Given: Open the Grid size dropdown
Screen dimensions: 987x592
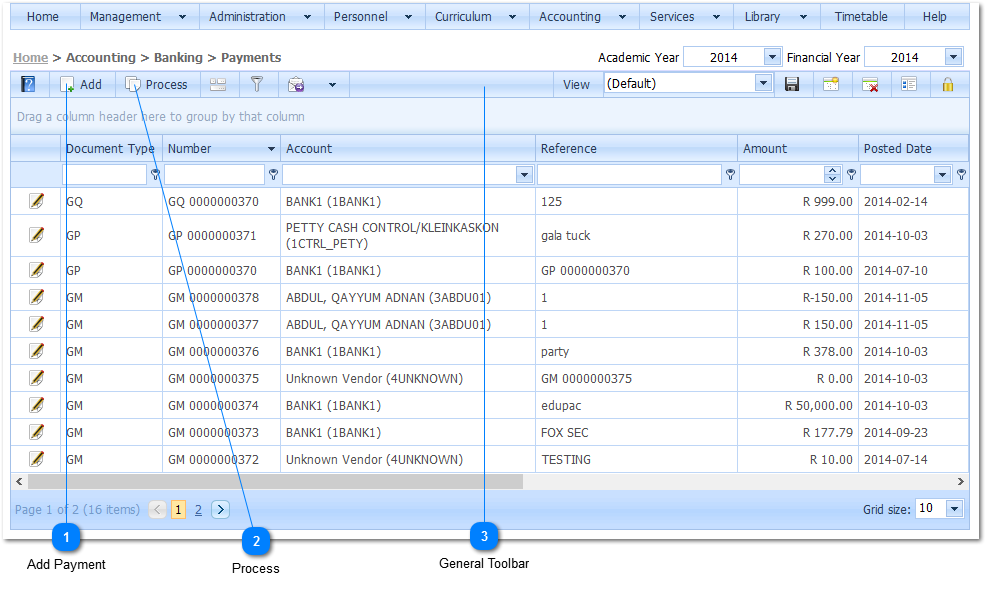Looking at the screenshot, I should click(x=954, y=508).
